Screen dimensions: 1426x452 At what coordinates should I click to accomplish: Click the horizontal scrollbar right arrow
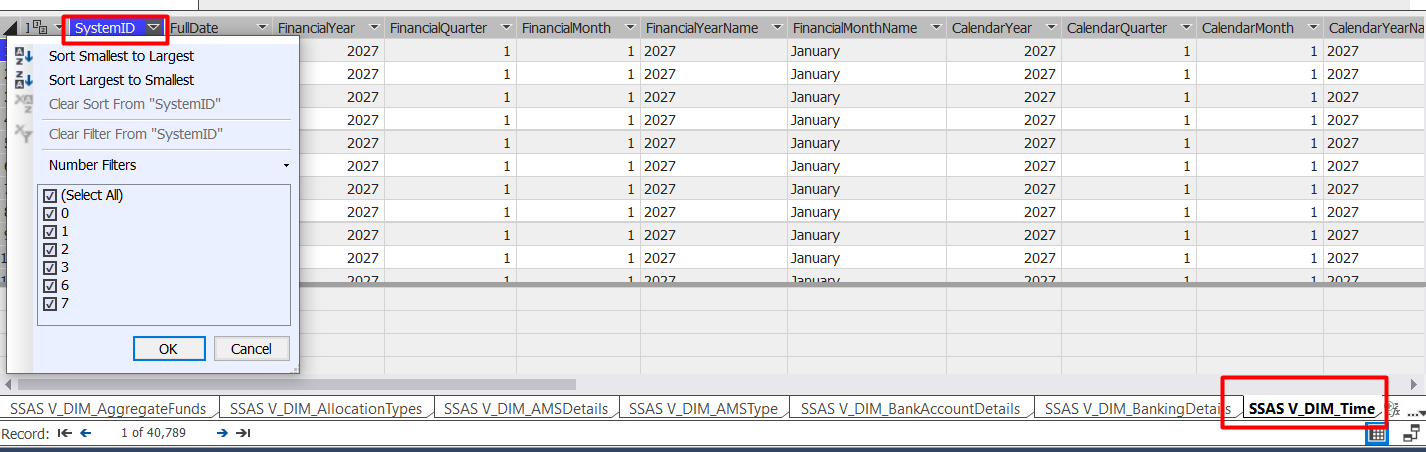click(1414, 384)
